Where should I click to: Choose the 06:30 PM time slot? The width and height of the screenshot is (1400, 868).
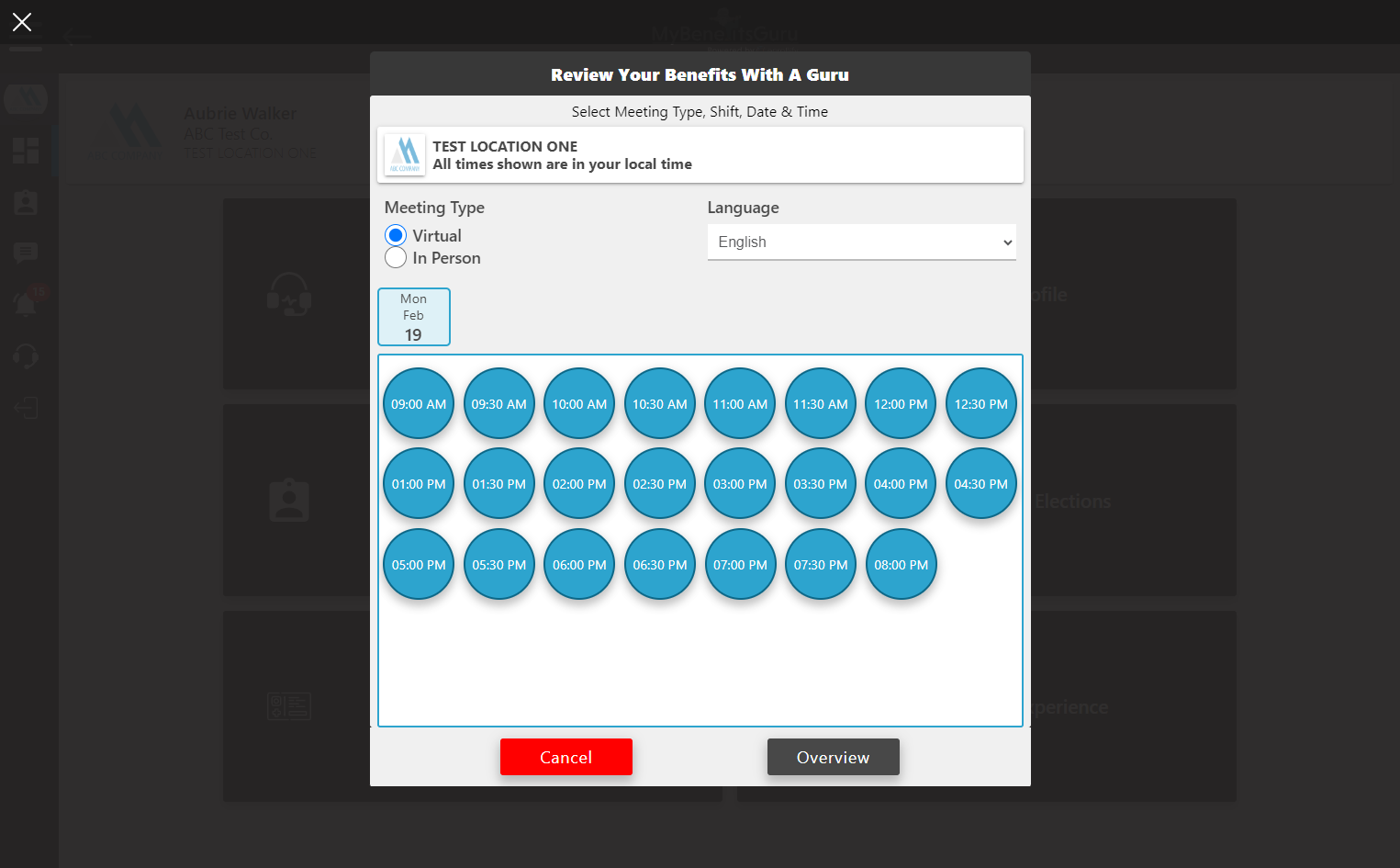660,565
